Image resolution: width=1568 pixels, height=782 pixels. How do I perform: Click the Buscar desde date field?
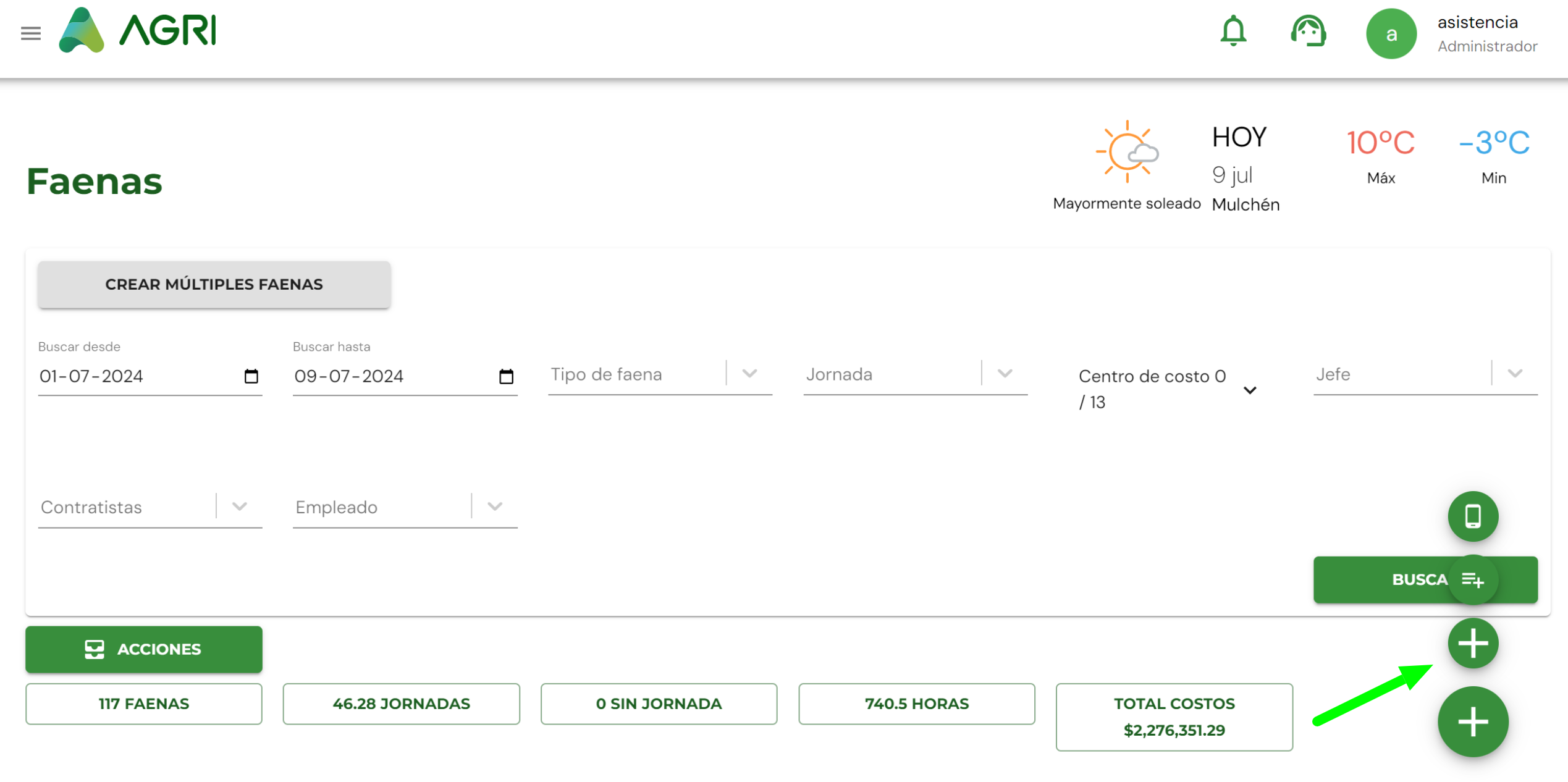pos(150,376)
